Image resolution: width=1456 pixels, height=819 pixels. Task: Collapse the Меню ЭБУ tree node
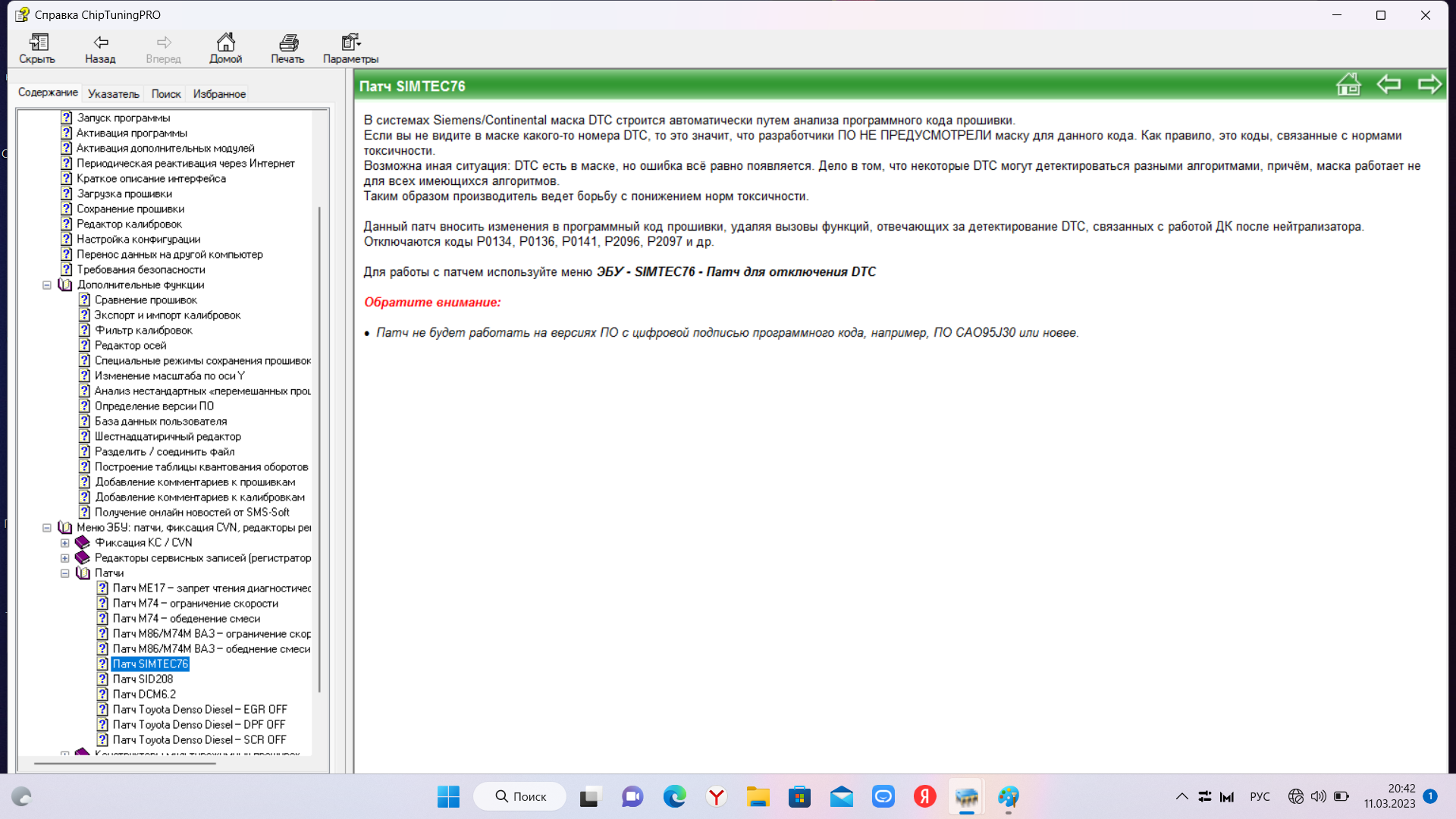[x=47, y=528]
